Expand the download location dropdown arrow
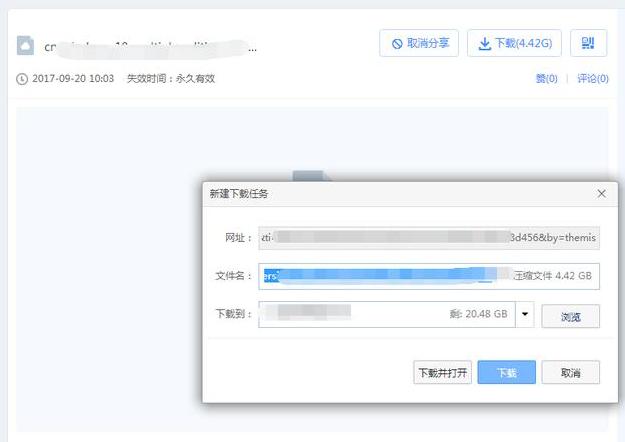The height and width of the screenshot is (442, 625). click(525, 314)
